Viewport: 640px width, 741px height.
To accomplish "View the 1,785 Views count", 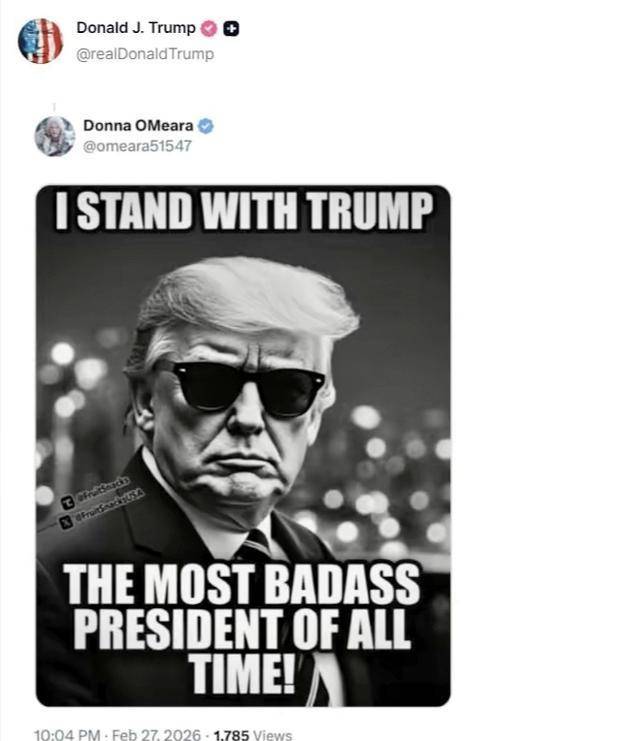I will pyautogui.click(x=252, y=735).
